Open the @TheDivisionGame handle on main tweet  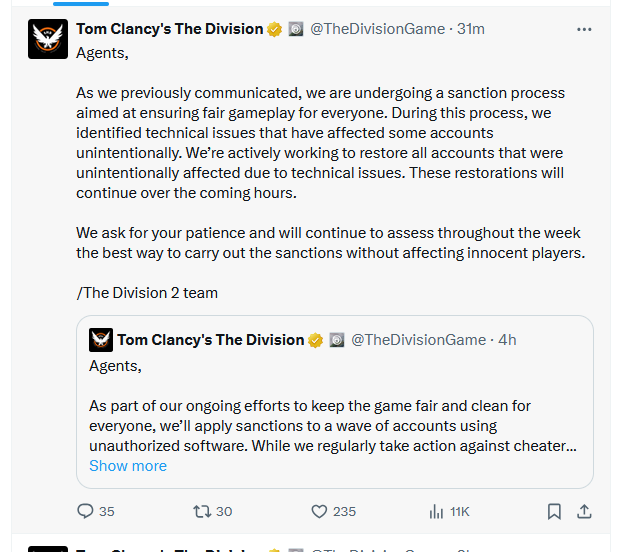[378, 29]
